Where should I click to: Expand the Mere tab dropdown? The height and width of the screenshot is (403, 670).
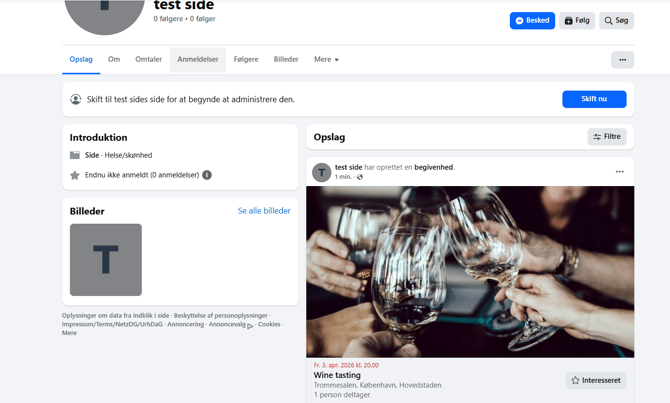coord(326,60)
